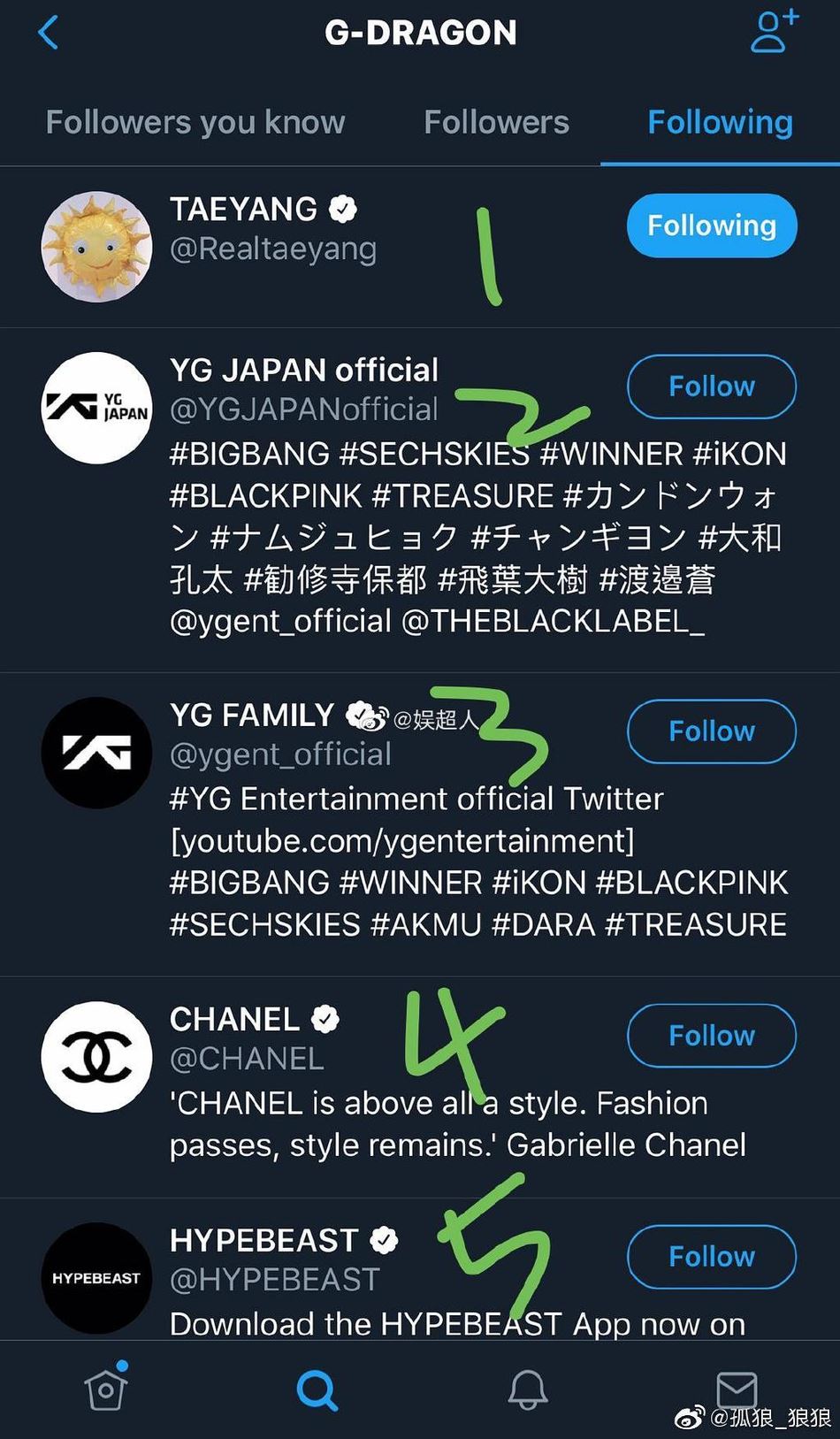Screen dimensions: 840x1439
Task: Open the Home feed icon
Action: [105, 1389]
